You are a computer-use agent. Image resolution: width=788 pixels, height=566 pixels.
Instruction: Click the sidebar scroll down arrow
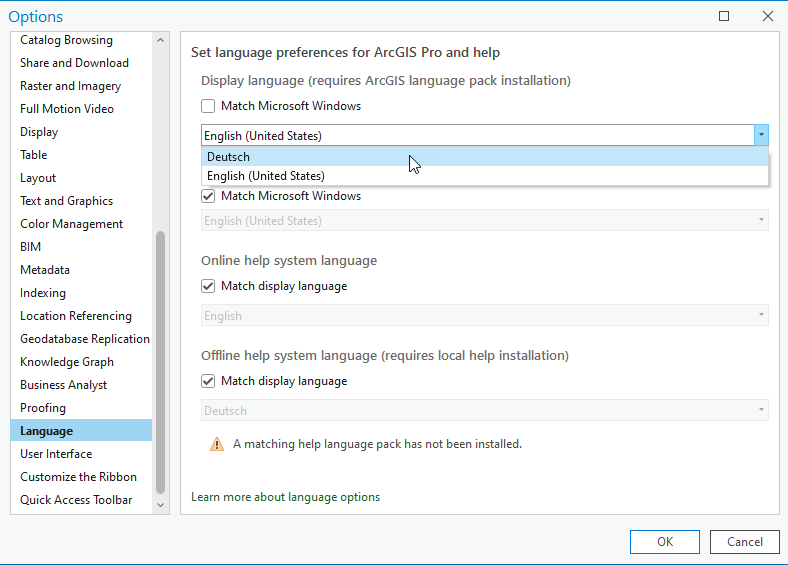click(160, 505)
